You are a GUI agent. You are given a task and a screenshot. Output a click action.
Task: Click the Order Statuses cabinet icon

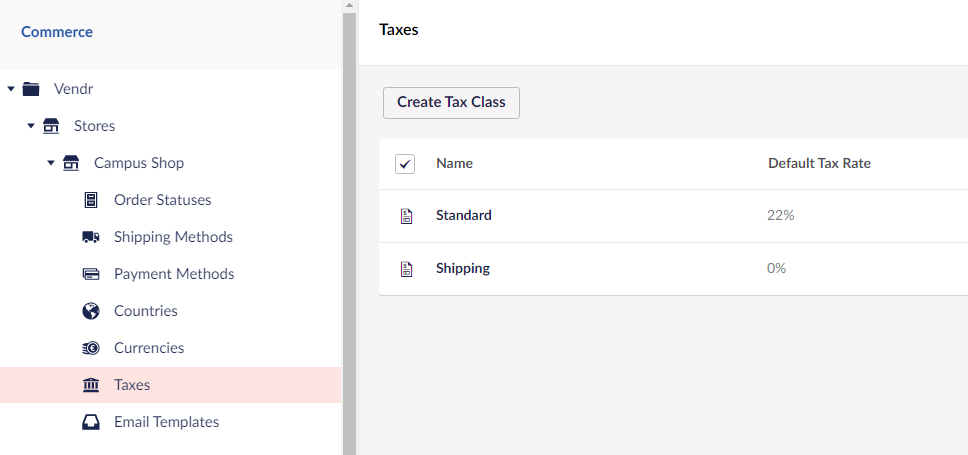(91, 200)
